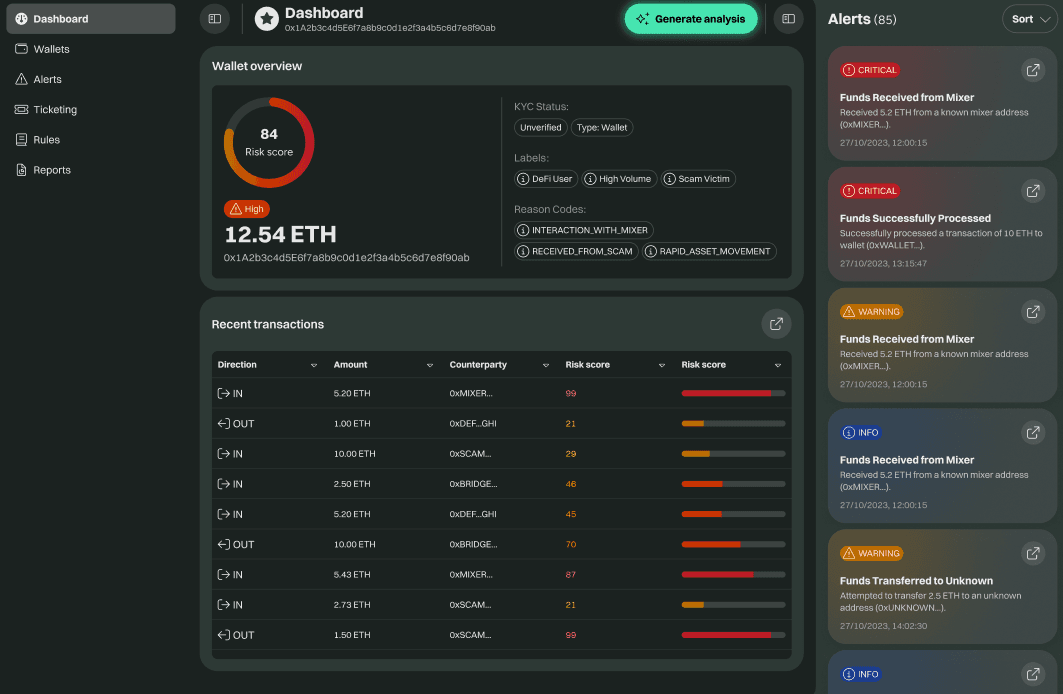Screen dimensions: 1063x694
Task: Open the Recent transactions external link icon
Action: (776, 323)
